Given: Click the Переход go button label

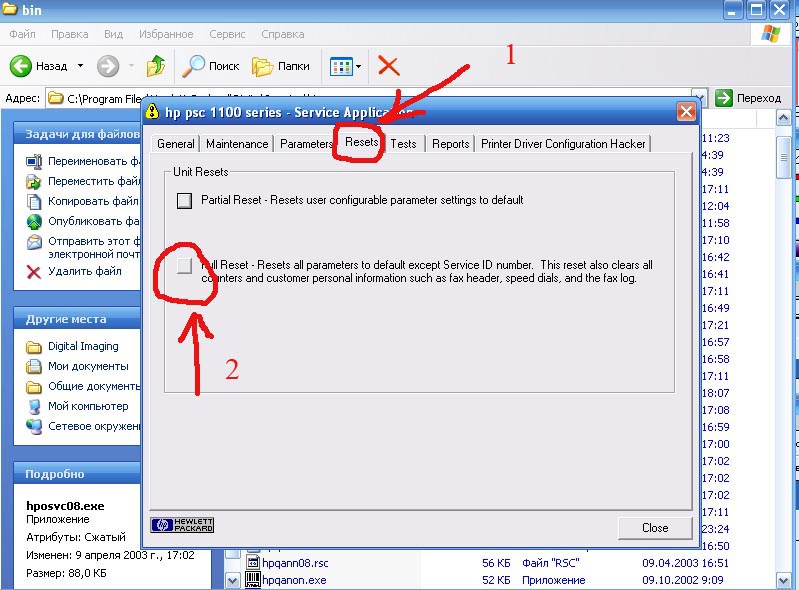Looking at the screenshot, I should pos(759,98).
